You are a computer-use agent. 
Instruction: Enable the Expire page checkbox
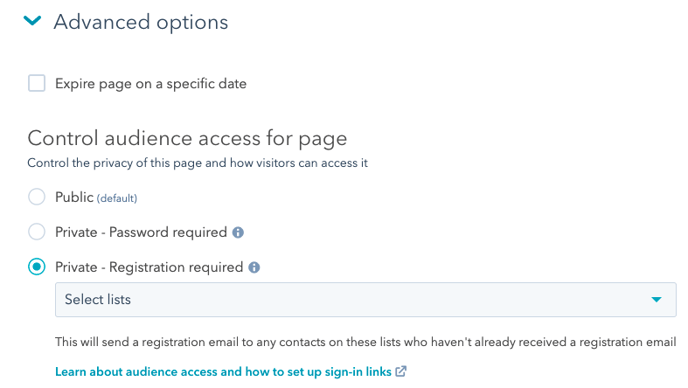click(x=36, y=83)
